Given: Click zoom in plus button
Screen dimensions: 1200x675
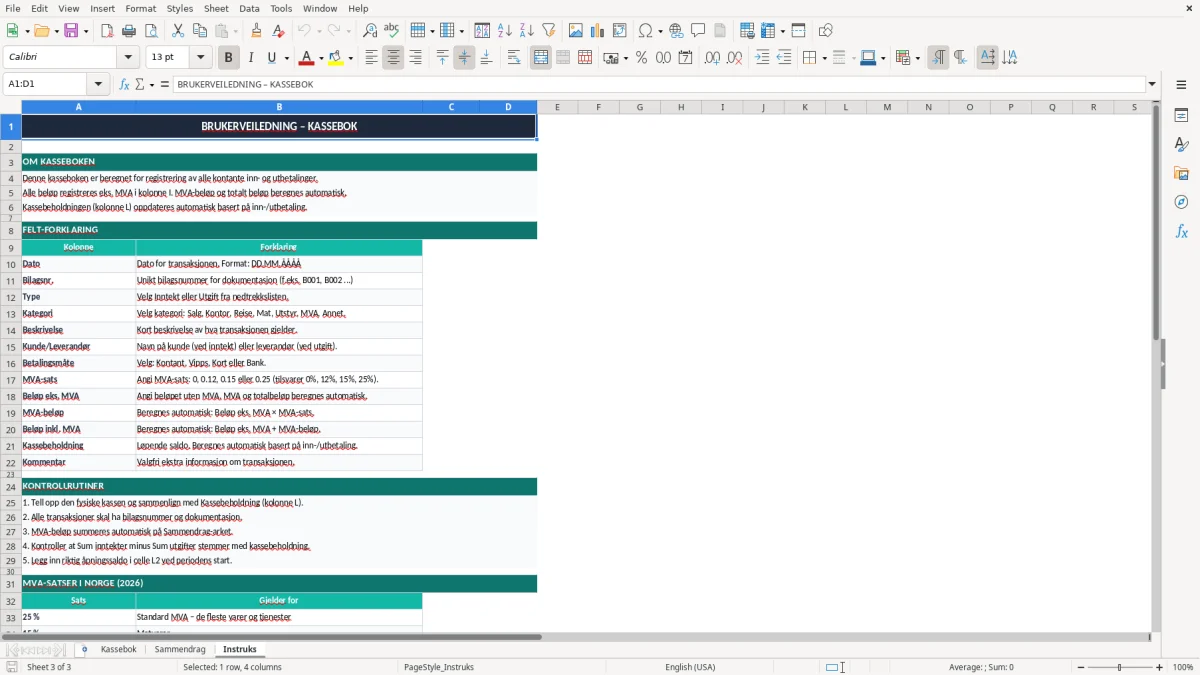Looking at the screenshot, I should point(1160,667).
